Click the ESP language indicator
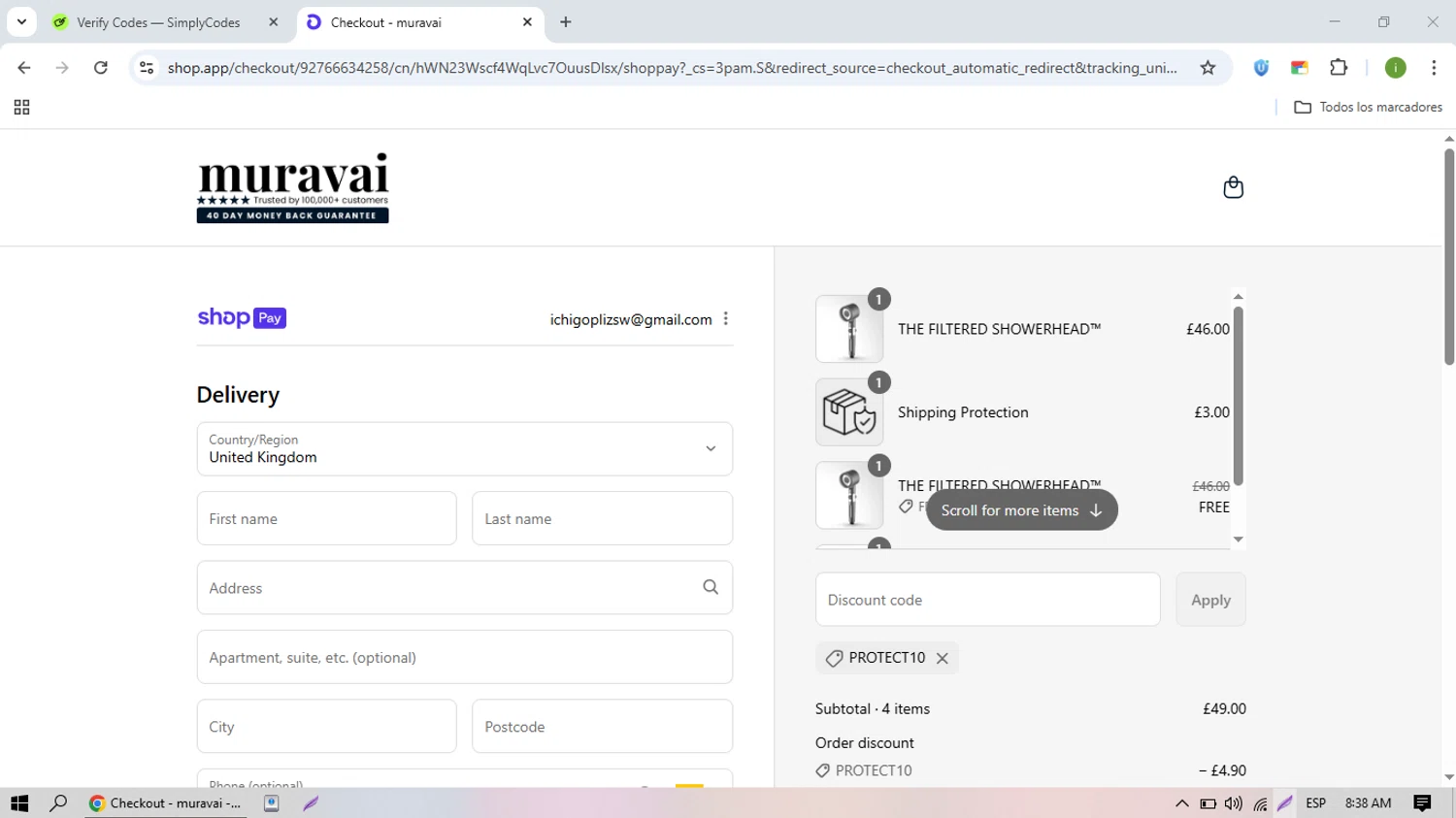This screenshot has height=818, width=1456. tap(1316, 803)
